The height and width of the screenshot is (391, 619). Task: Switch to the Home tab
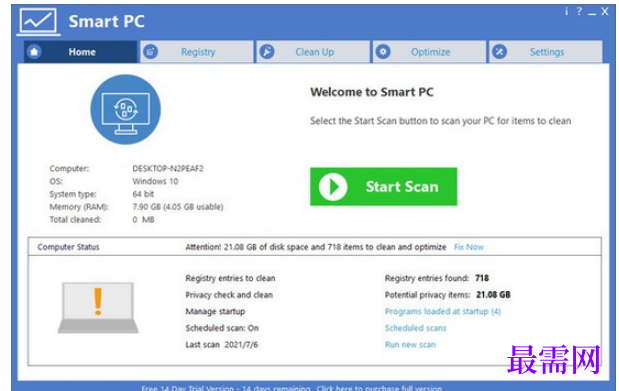pos(81,52)
